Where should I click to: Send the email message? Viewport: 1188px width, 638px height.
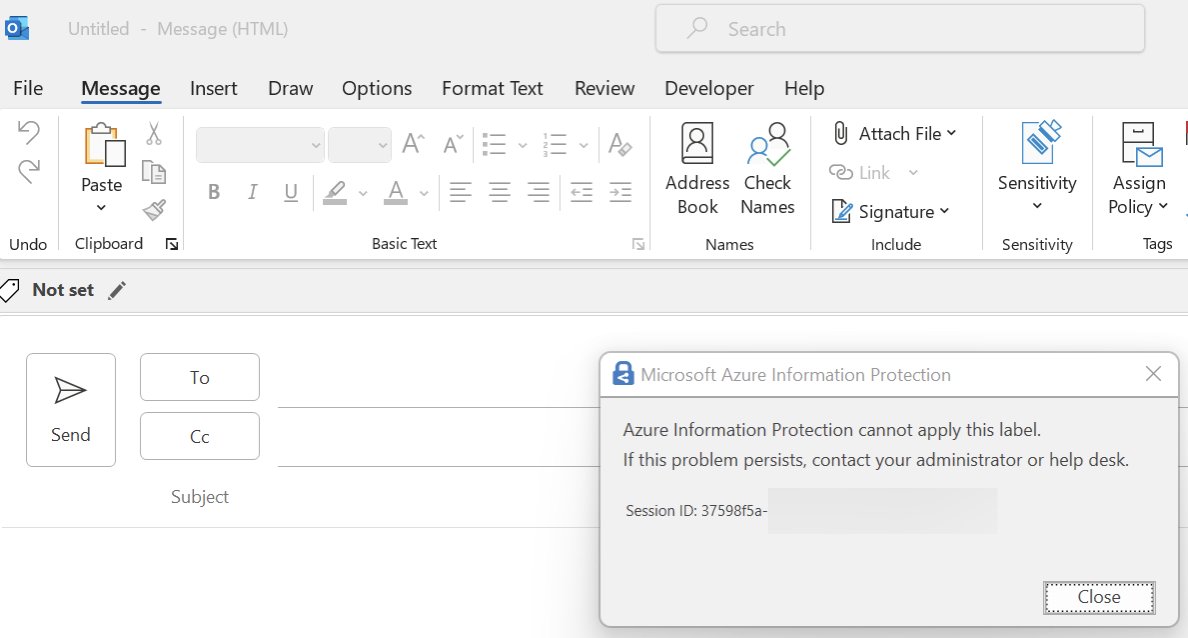[x=71, y=410]
